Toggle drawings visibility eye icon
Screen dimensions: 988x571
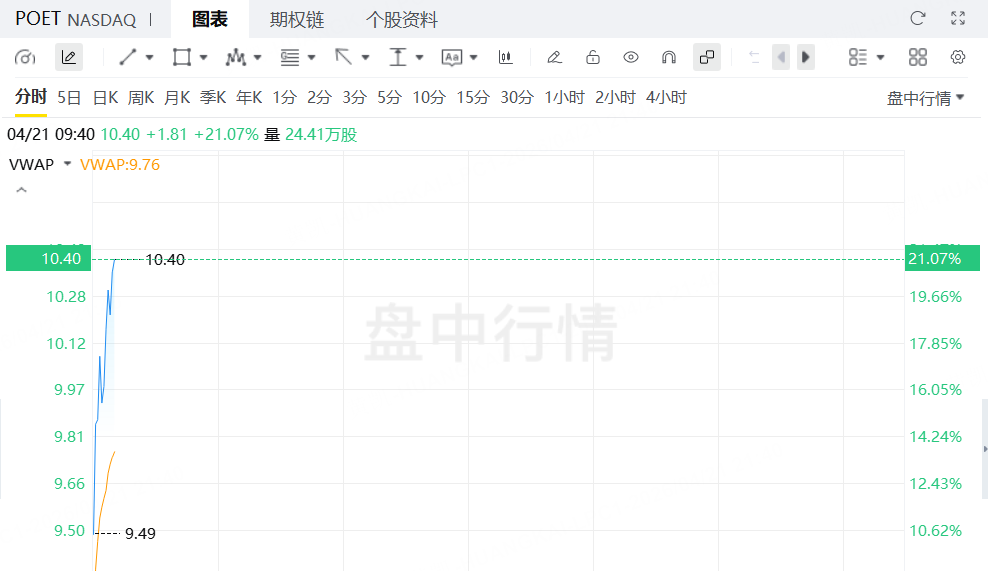coord(631,57)
